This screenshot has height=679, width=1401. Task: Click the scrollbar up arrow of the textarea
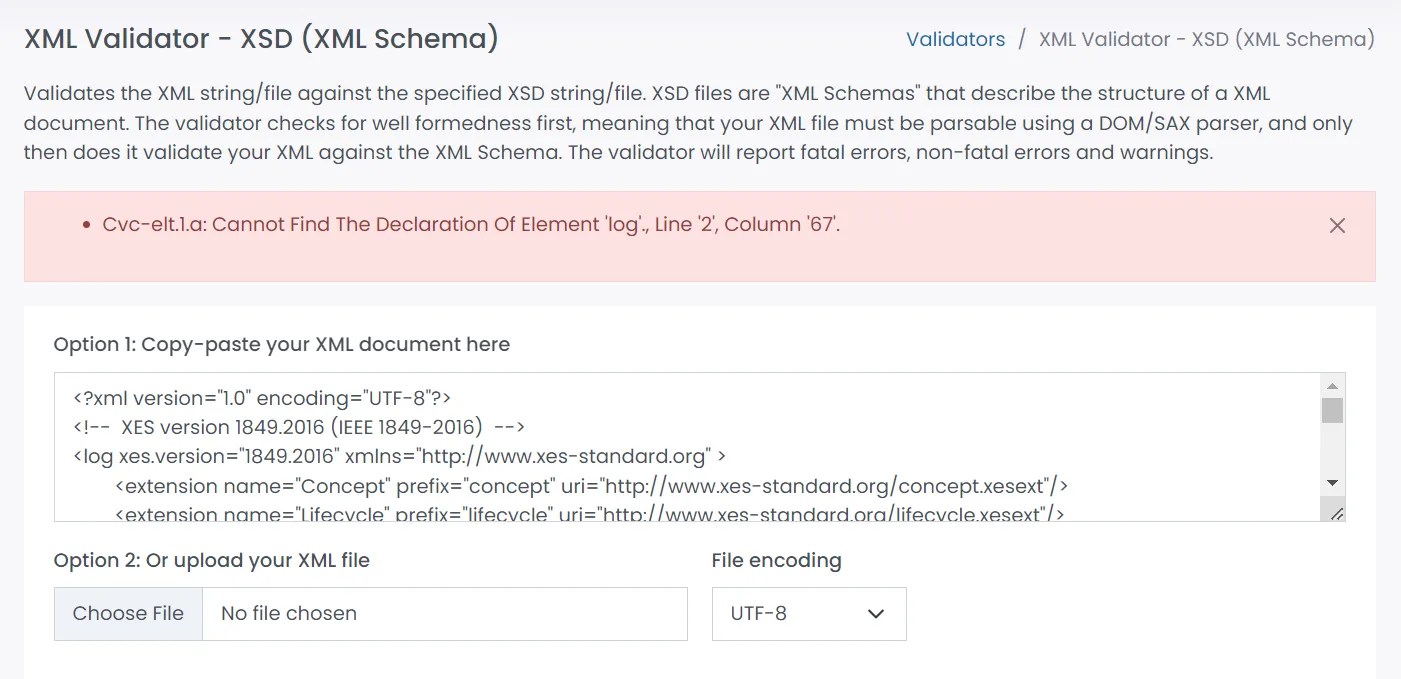[x=1332, y=383]
